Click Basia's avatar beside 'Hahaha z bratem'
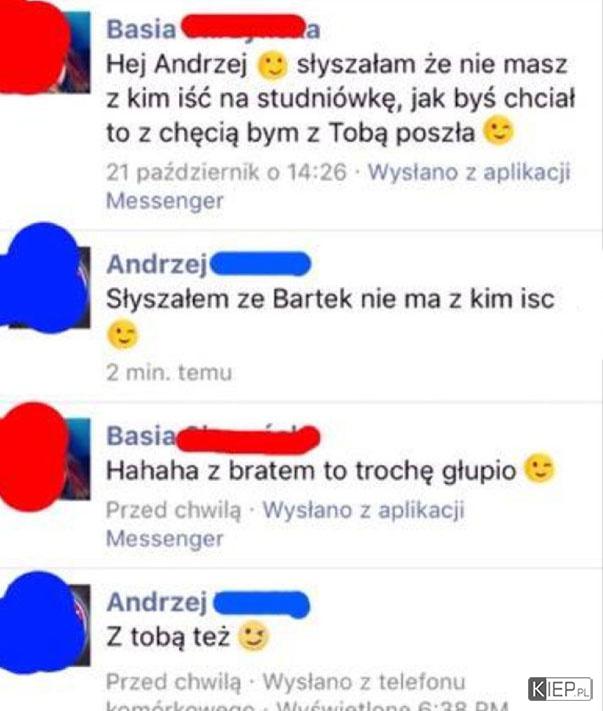Viewport: 603px width, 711px height. pyautogui.click(x=44, y=457)
